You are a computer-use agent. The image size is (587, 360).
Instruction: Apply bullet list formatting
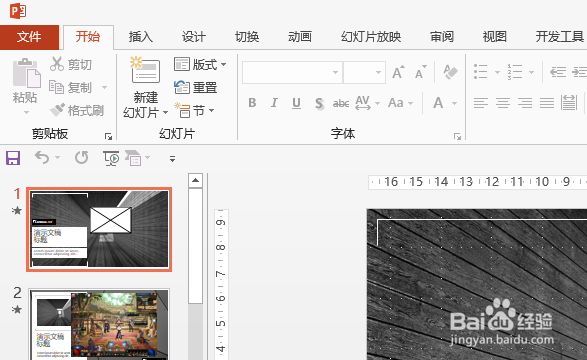click(x=481, y=71)
